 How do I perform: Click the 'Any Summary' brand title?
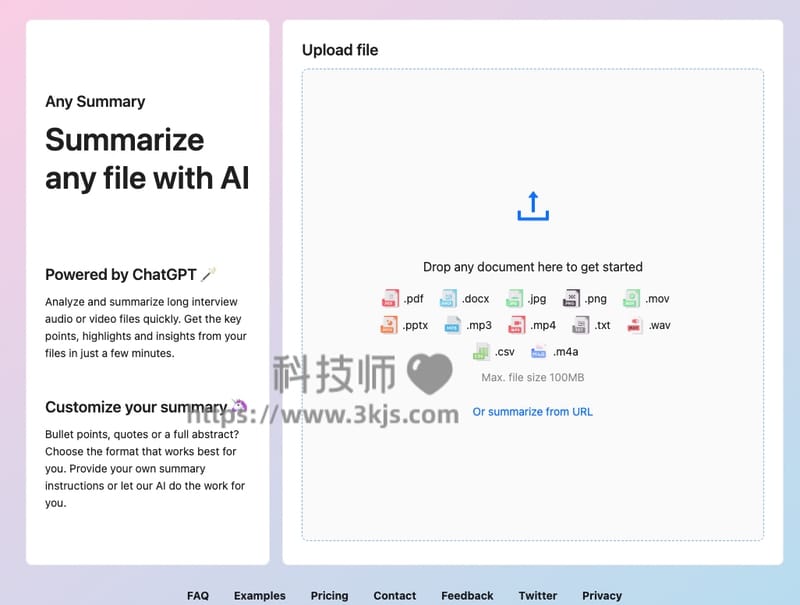[x=95, y=102]
